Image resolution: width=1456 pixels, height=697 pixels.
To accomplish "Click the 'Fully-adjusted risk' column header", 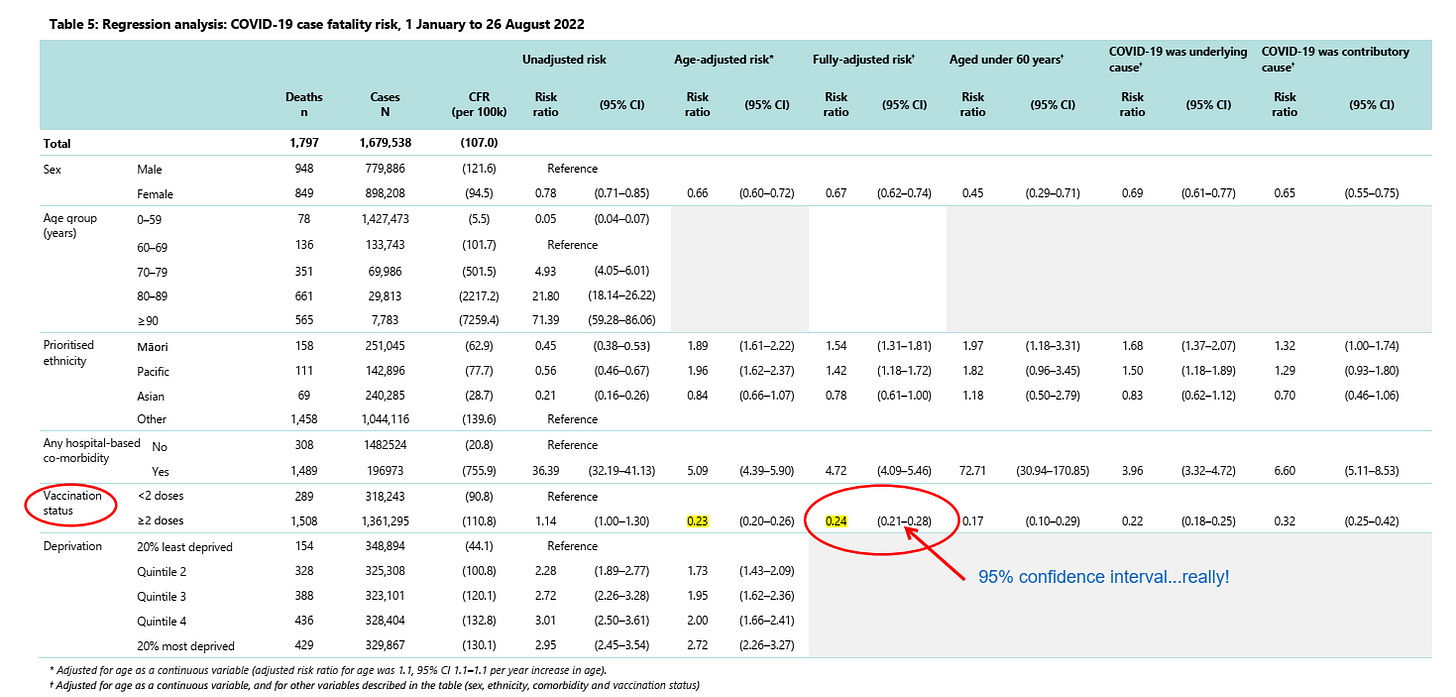I will pyautogui.click(x=864, y=60).
